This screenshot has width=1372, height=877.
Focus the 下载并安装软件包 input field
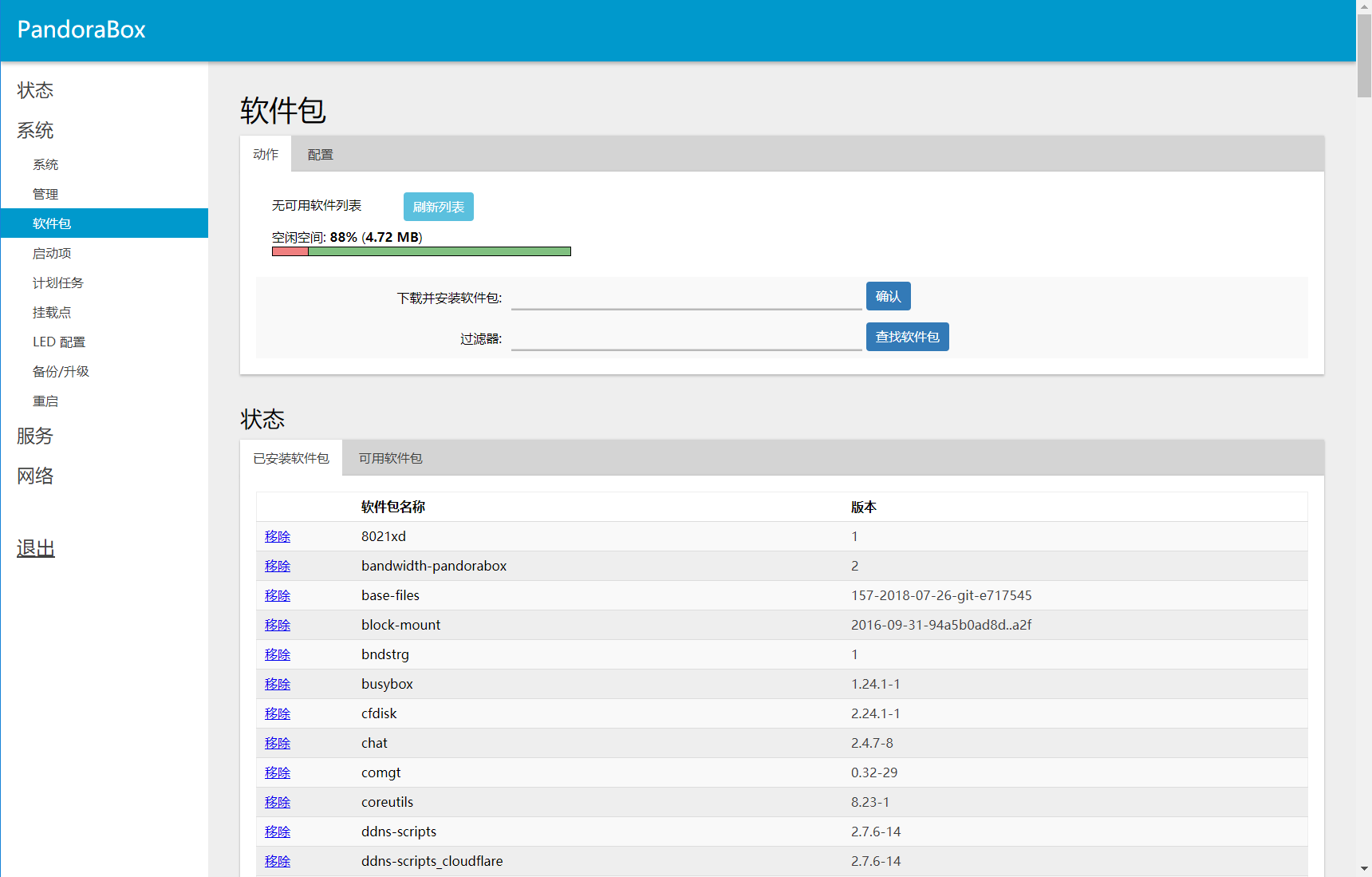point(686,298)
